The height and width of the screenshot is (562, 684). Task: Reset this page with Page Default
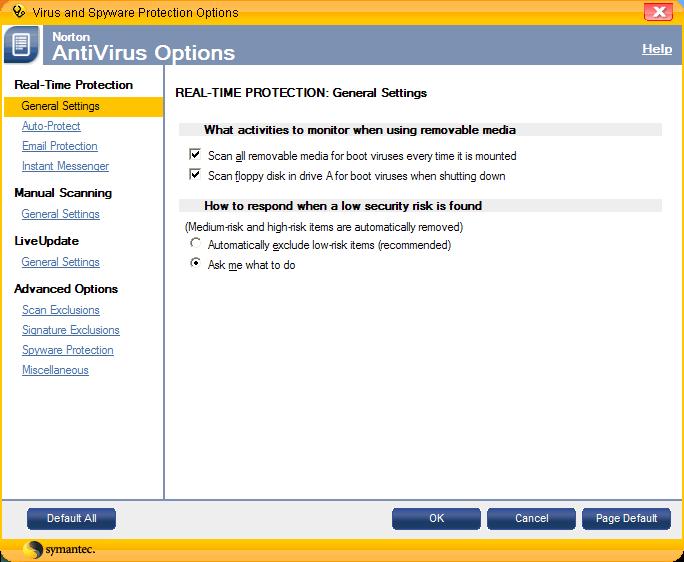point(626,518)
